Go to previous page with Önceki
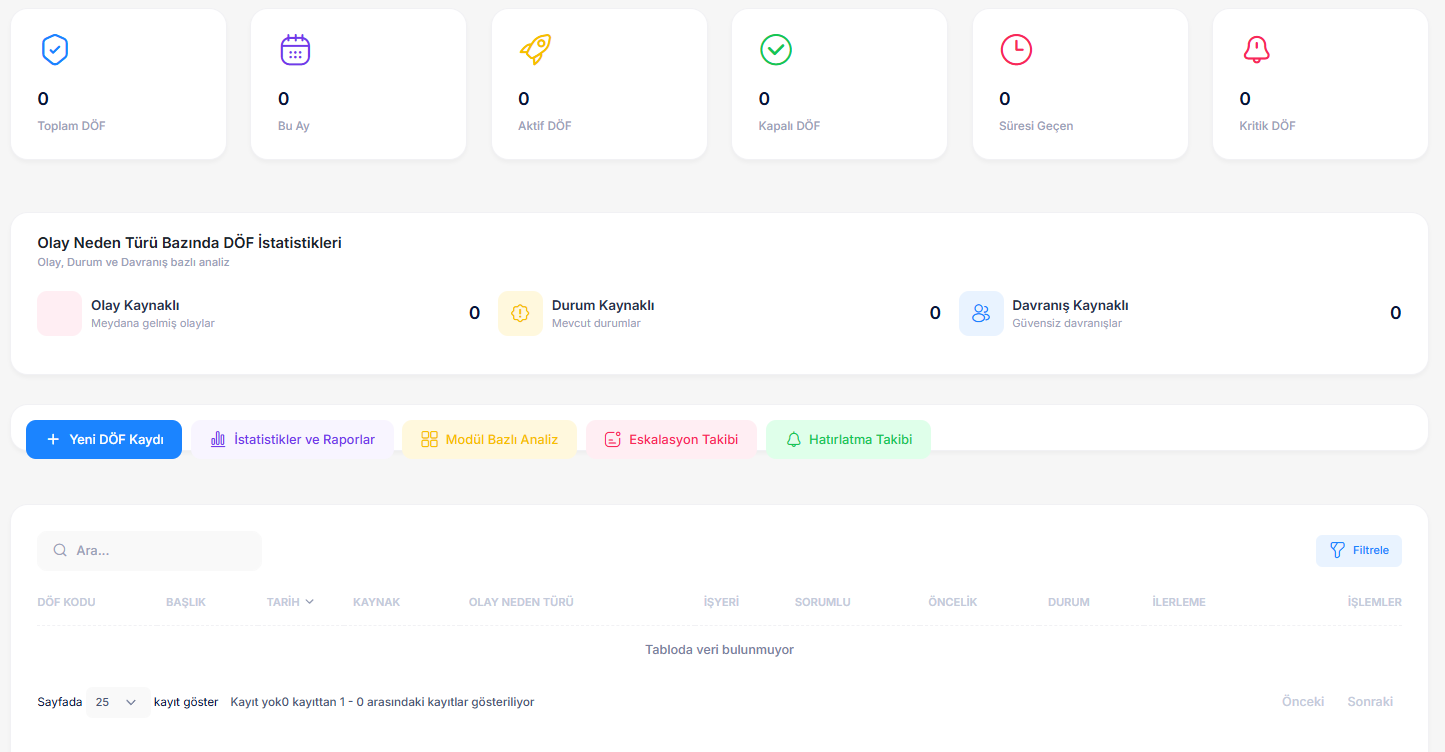Screen dimensions: 1445x752 pyautogui.click(x=1302, y=702)
